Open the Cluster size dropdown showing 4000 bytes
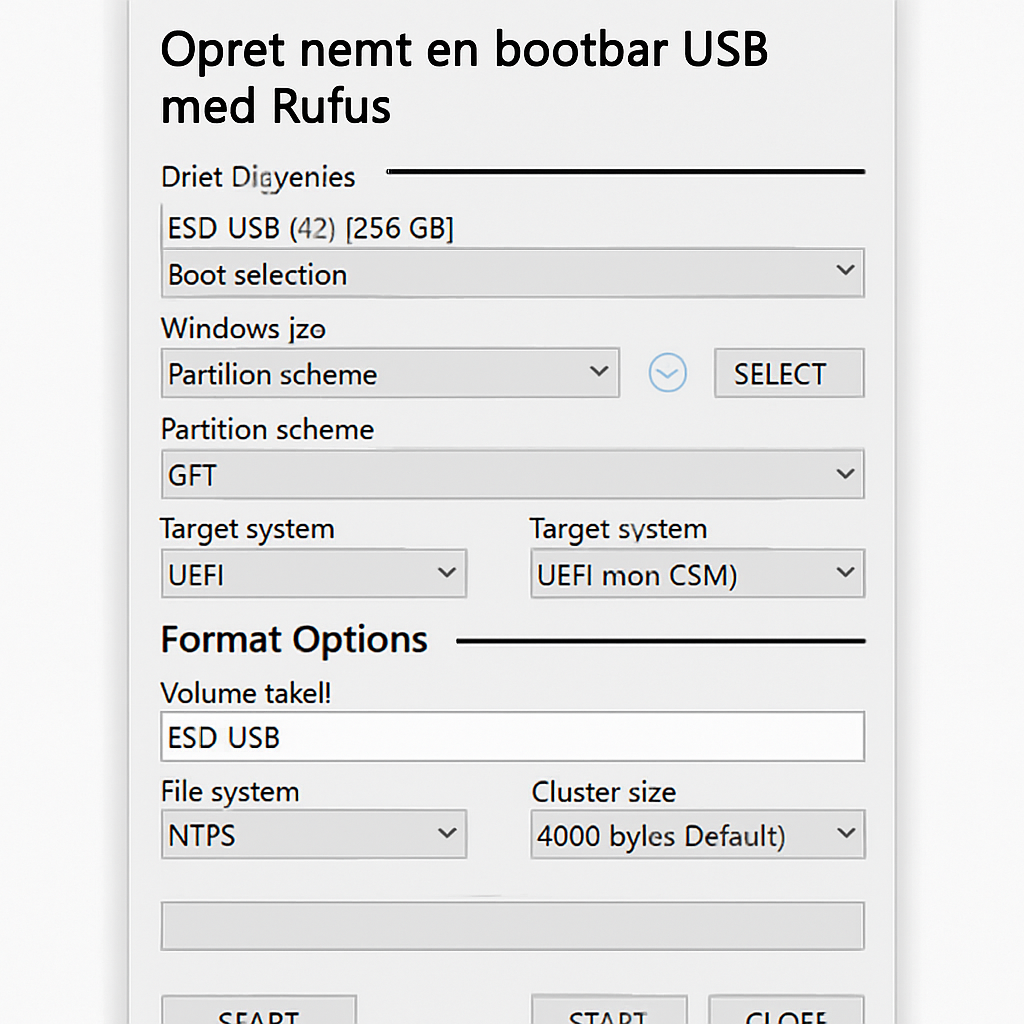This screenshot has width=1024, height=1024. (x=696, y=833)
